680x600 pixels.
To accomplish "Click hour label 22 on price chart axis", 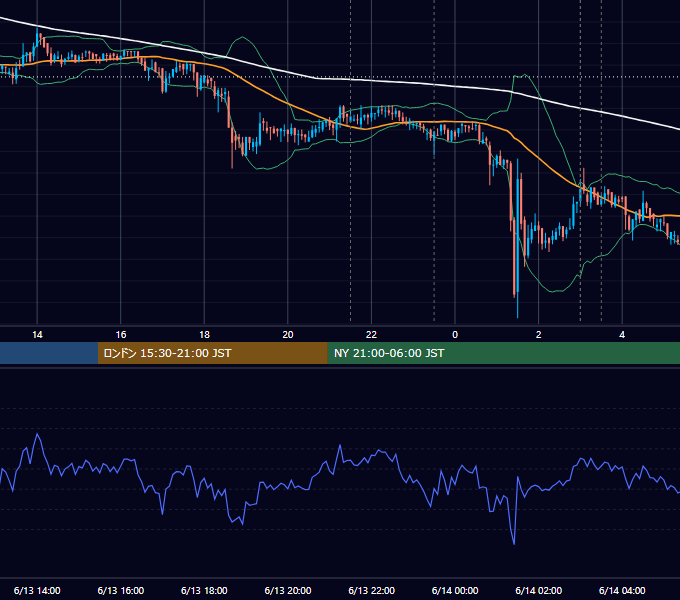I will [x=372, y=335].
